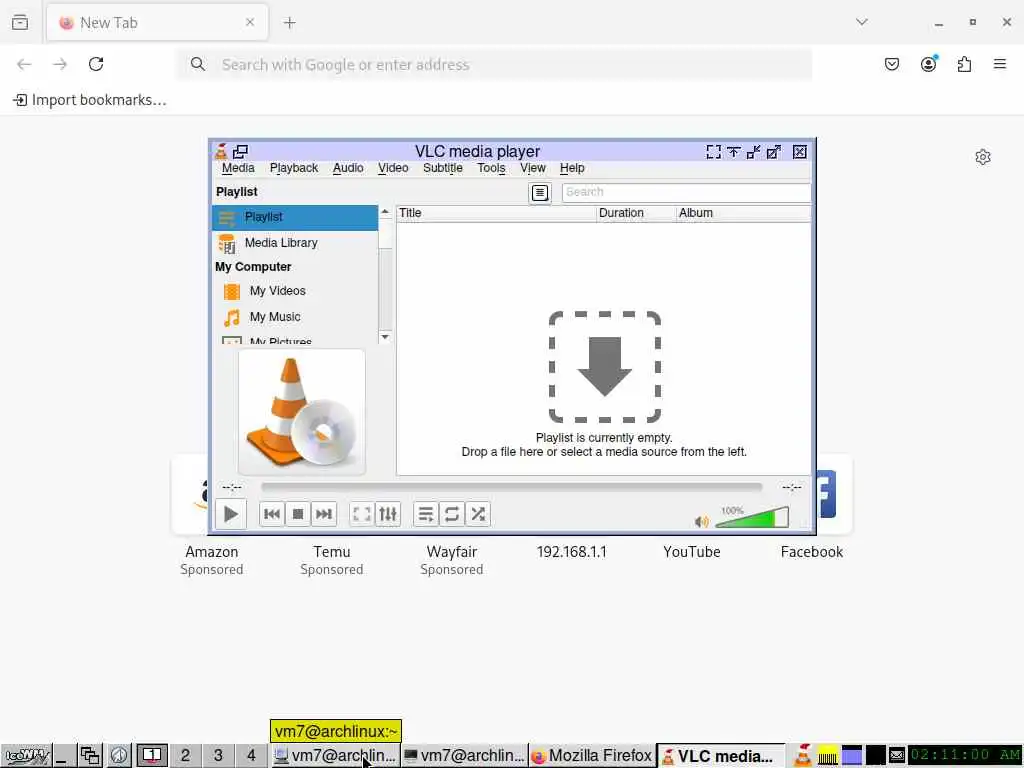
Task: Open the Tools menu in VLC
Action: tap(491, 168)
